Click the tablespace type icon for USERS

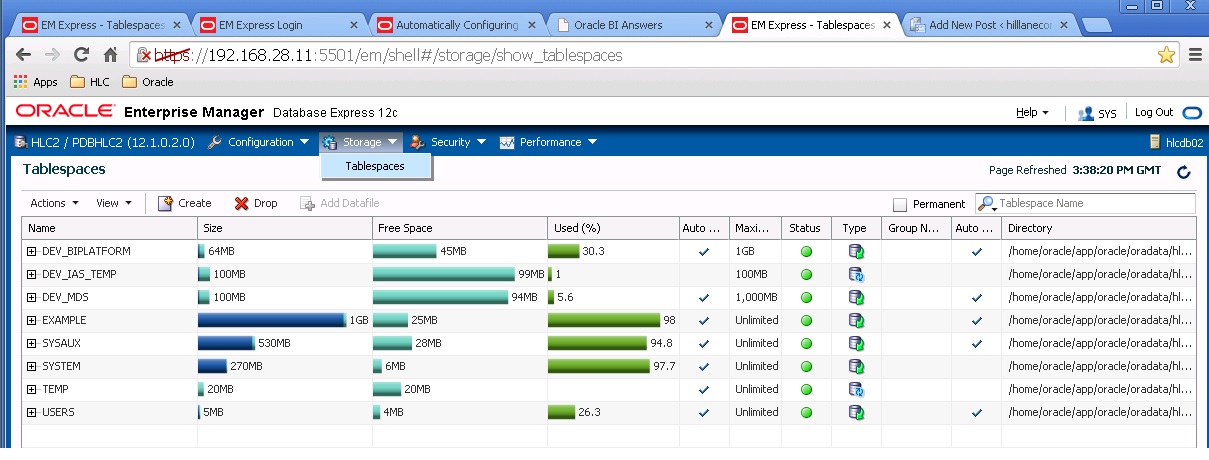(x=855, y=412)
